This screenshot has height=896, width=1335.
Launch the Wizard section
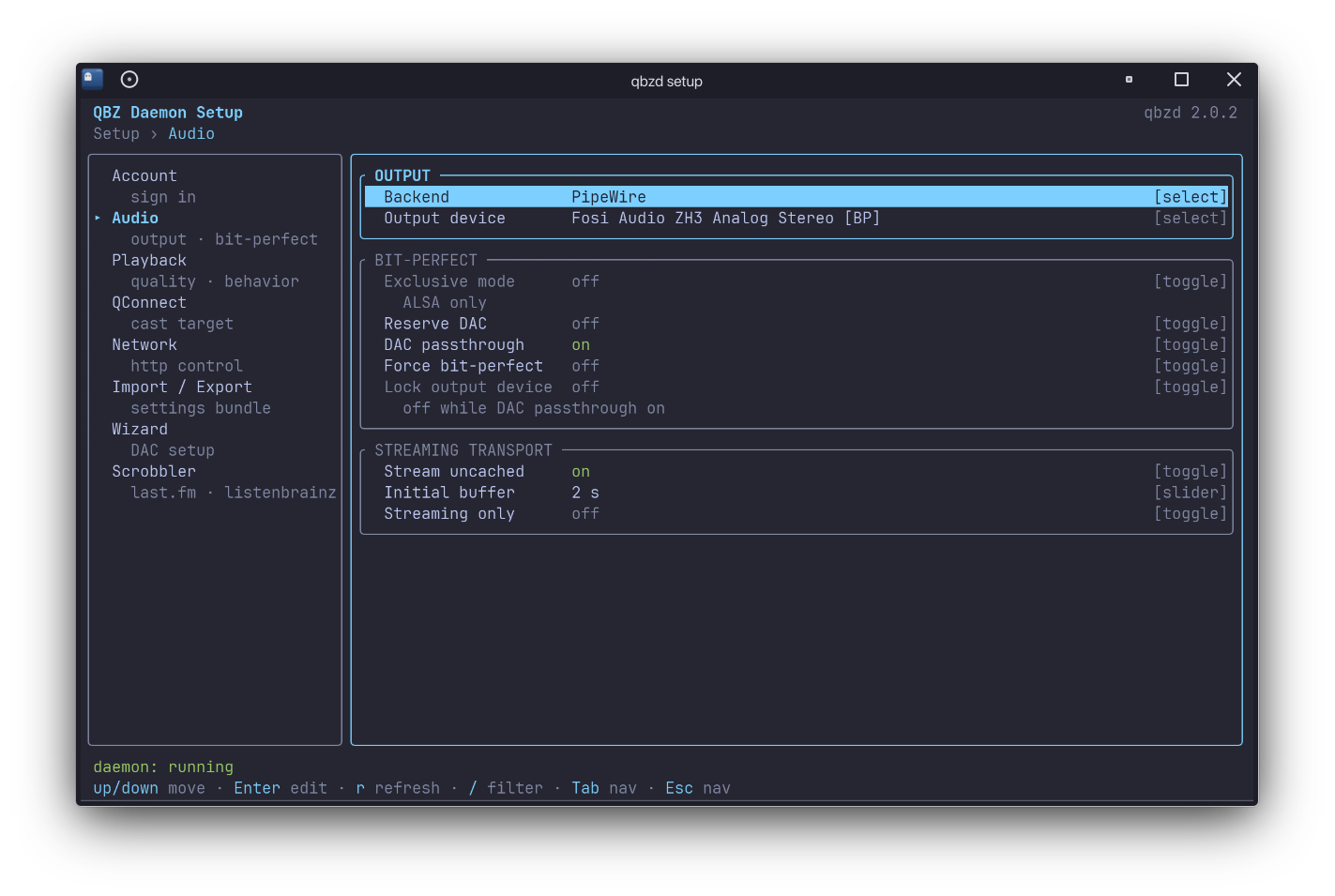tap(140, 430)
